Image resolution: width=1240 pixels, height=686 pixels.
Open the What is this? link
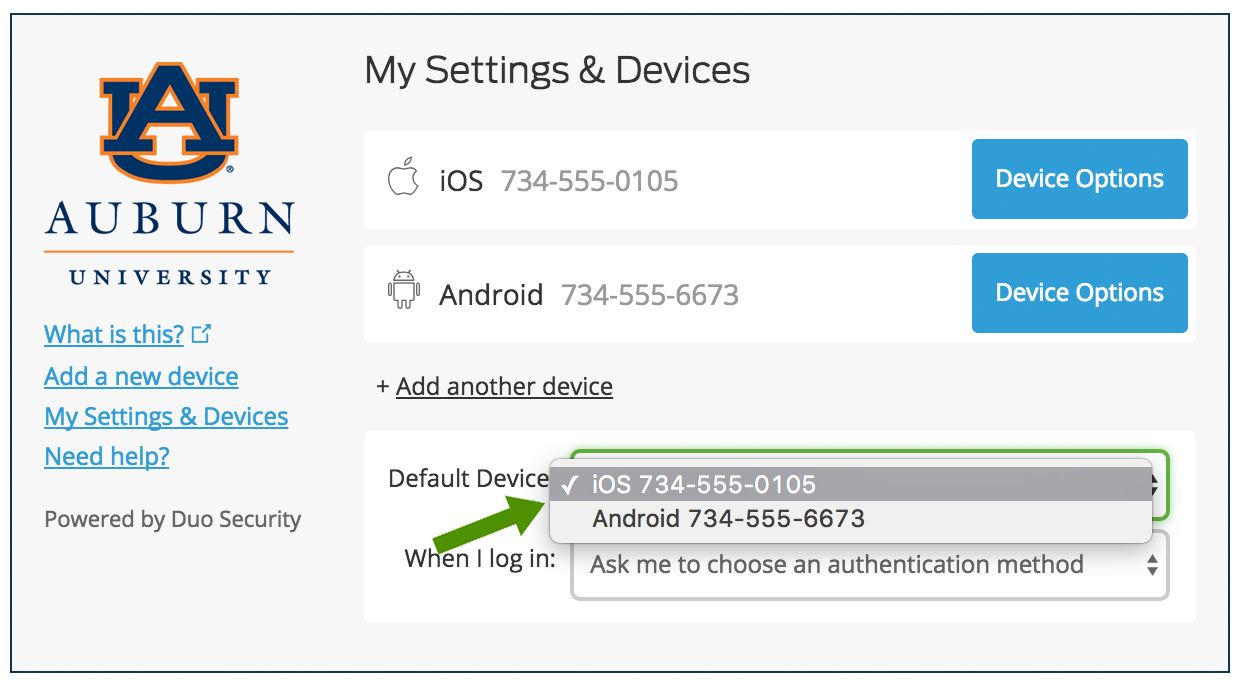(x=114, y=334)
